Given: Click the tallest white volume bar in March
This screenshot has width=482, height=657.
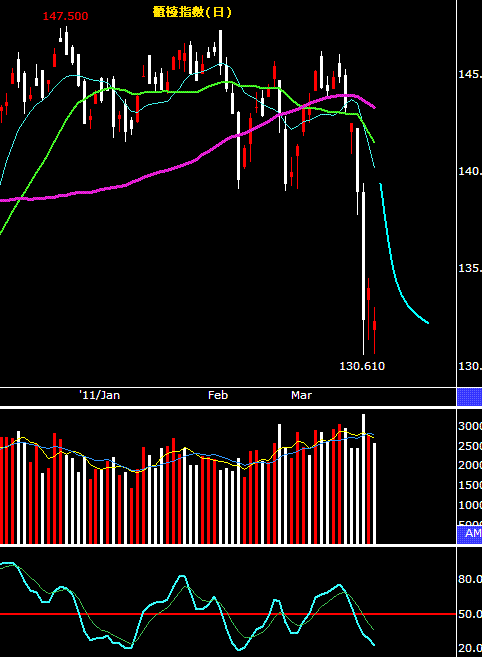Looking at the screenshot, I should (363, 479).
